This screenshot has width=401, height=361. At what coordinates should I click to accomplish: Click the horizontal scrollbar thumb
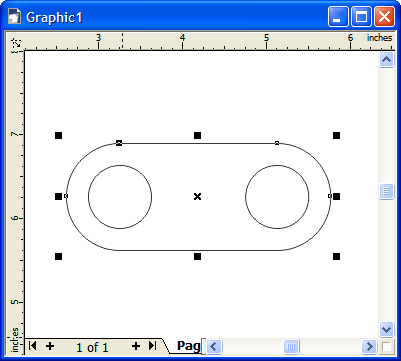[291, 347]
